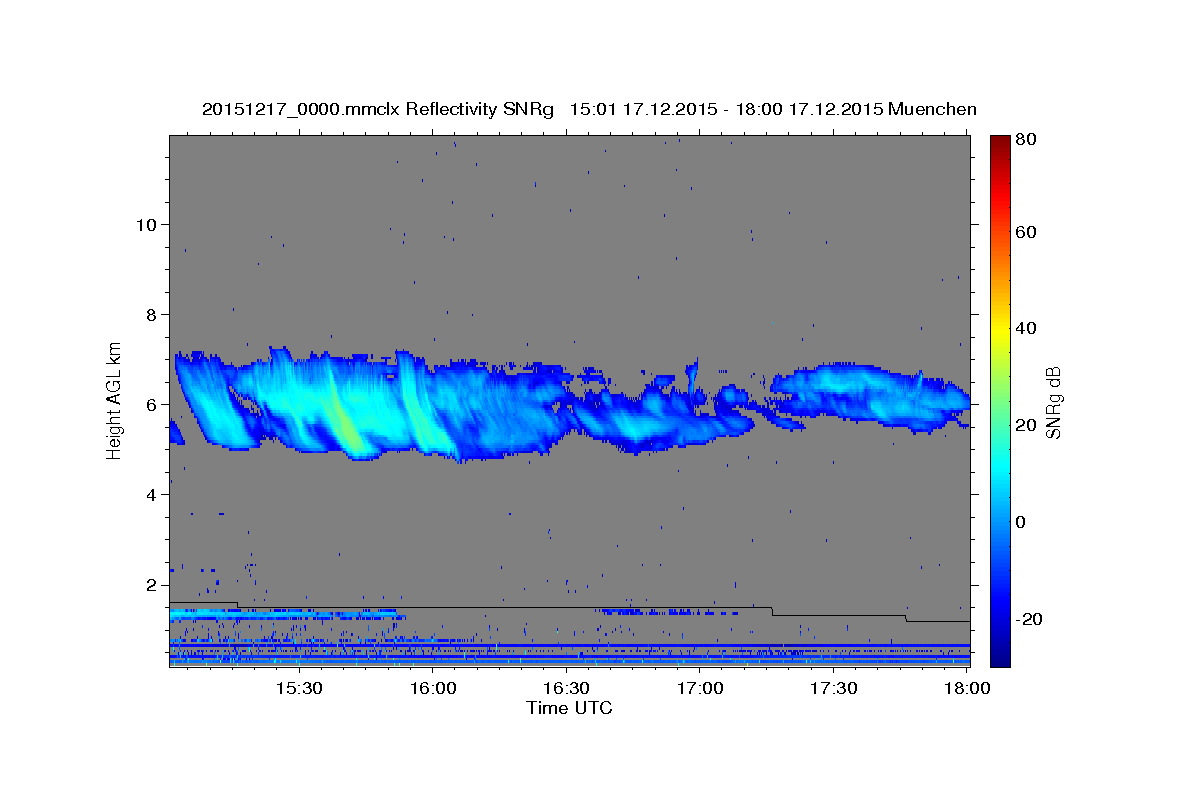Click the plot title text
This screenshot has height=800, width=1200.
point(589,109)
